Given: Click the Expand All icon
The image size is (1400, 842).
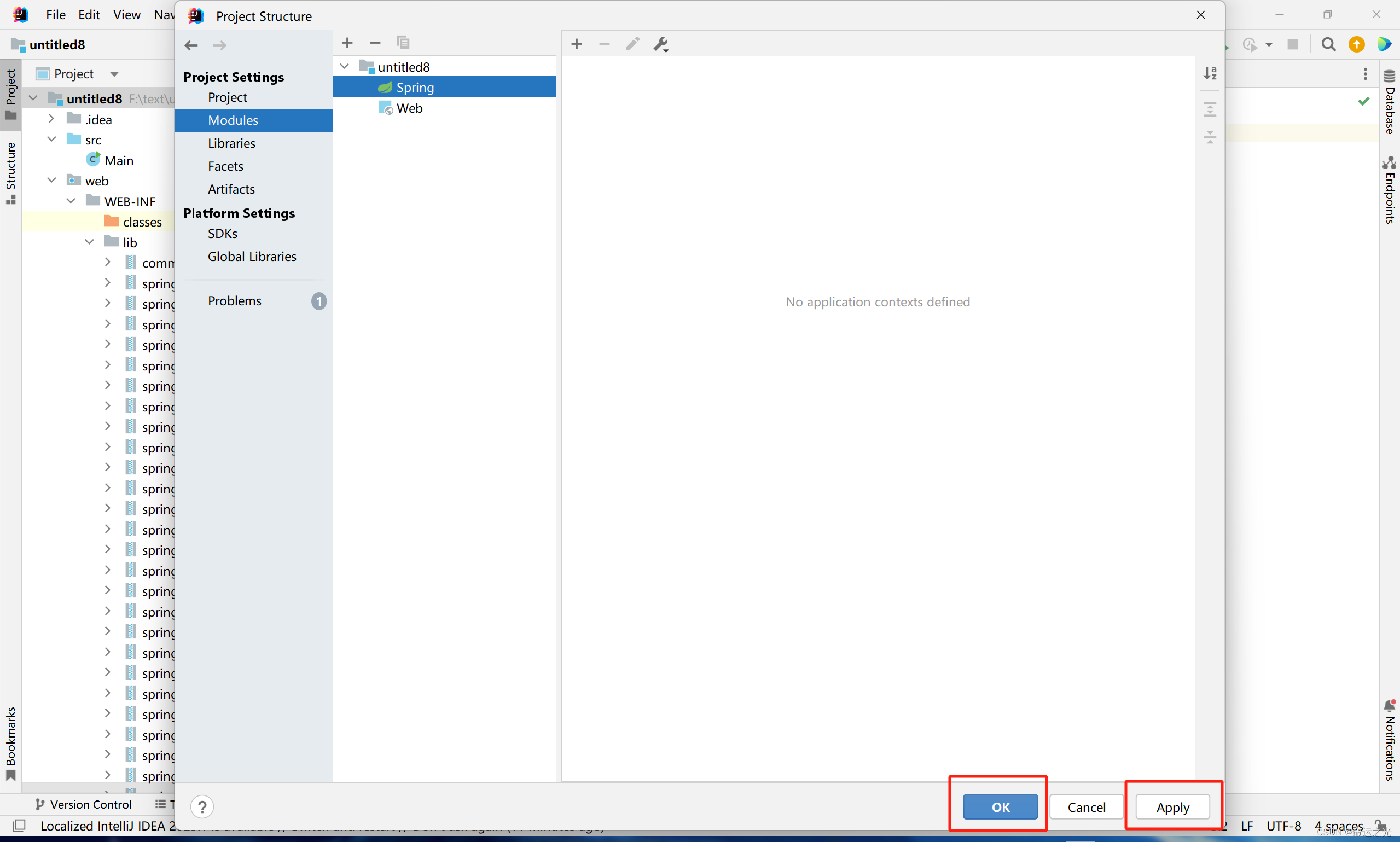Looking at the screenshot, I should click(1210, 109).
